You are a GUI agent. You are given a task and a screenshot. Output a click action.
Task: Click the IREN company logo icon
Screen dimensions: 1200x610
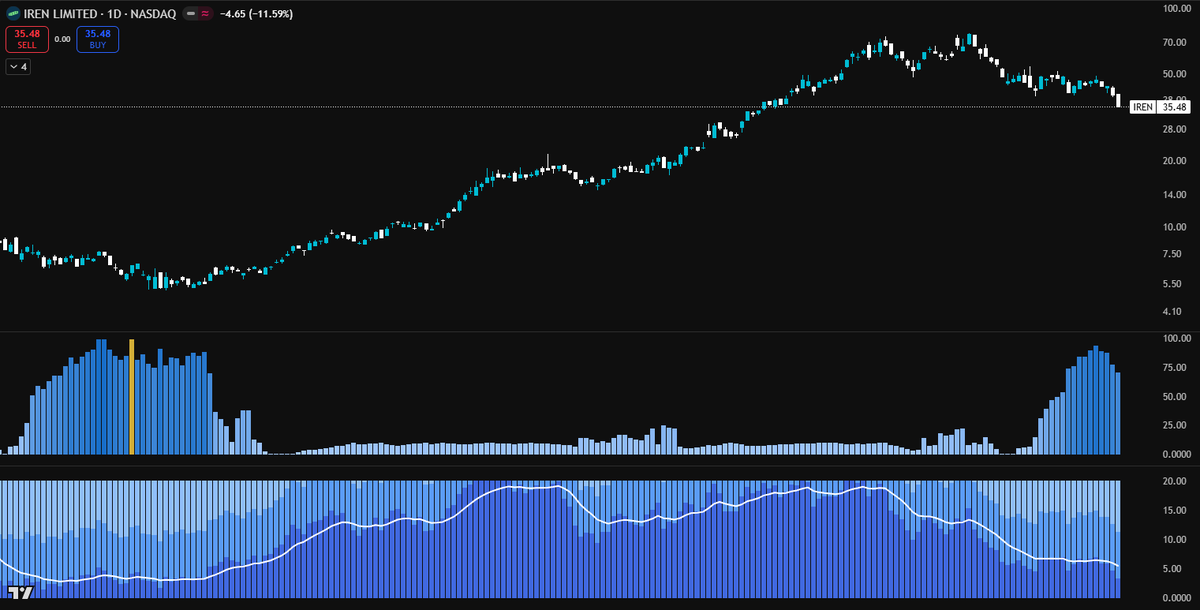tap(14, 15)
